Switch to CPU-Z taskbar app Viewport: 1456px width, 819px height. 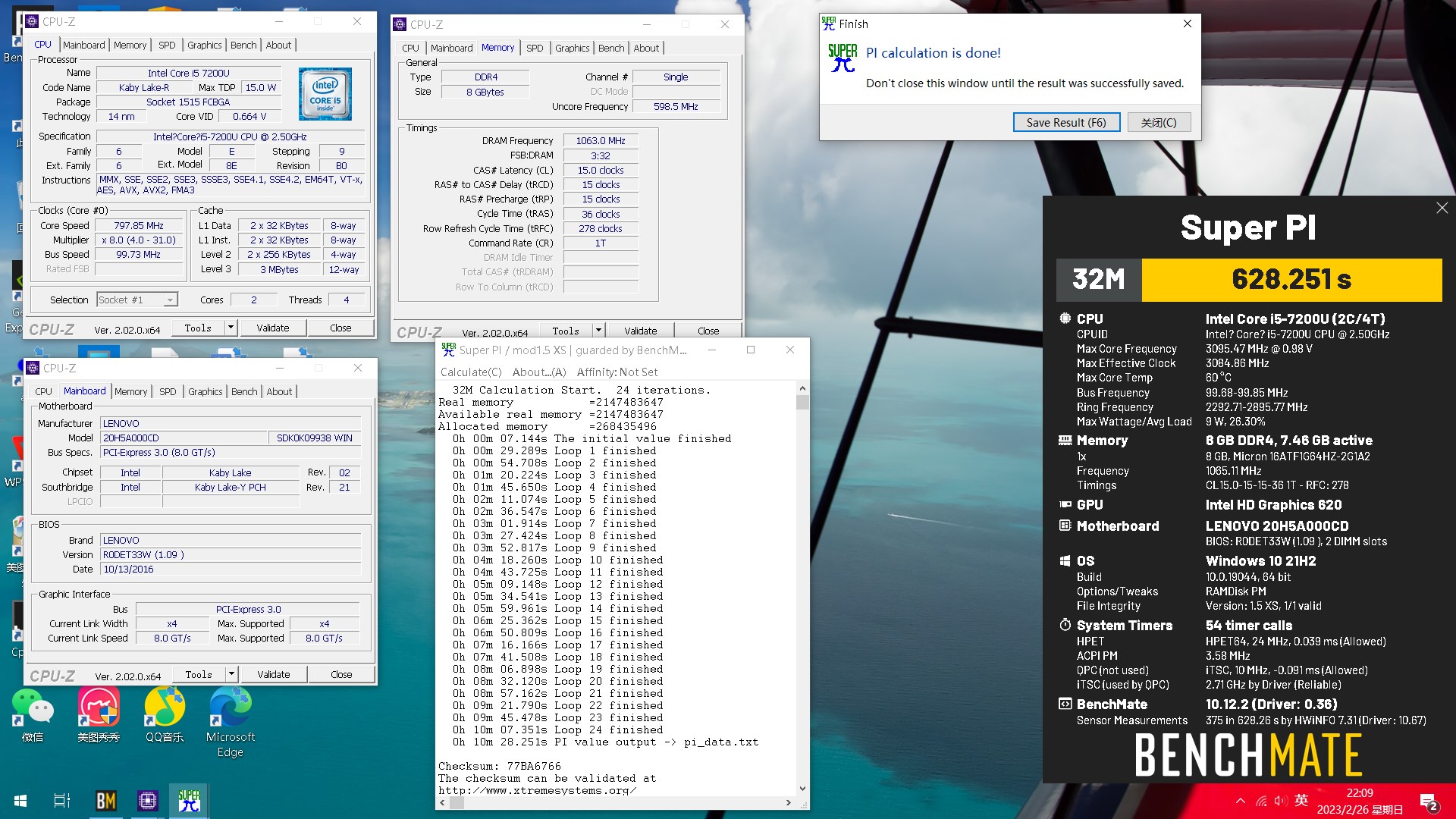147,801
